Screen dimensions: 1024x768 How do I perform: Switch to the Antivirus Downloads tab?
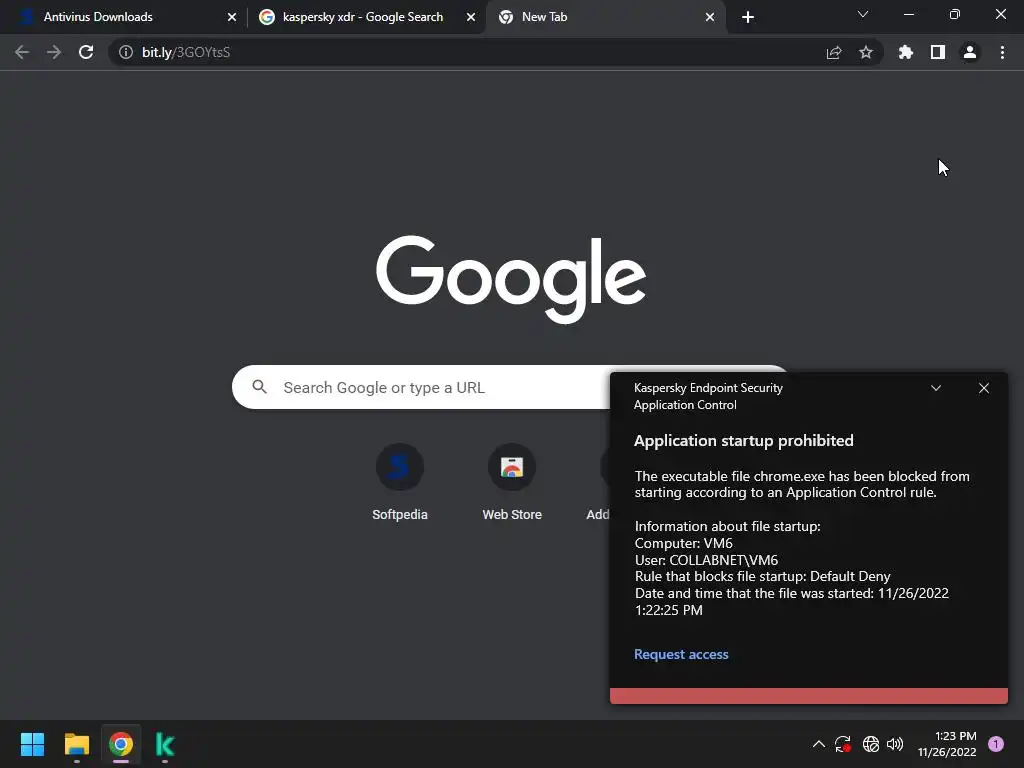pyautogui.click(x=125, y=17)
